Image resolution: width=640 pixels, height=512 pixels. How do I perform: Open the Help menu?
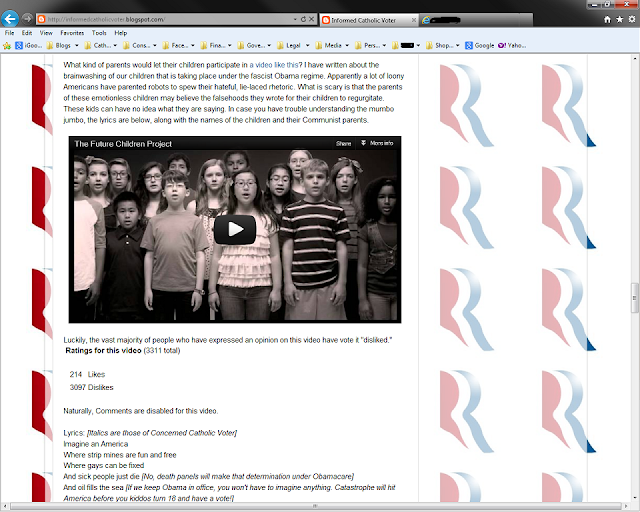tap(120, 33)
